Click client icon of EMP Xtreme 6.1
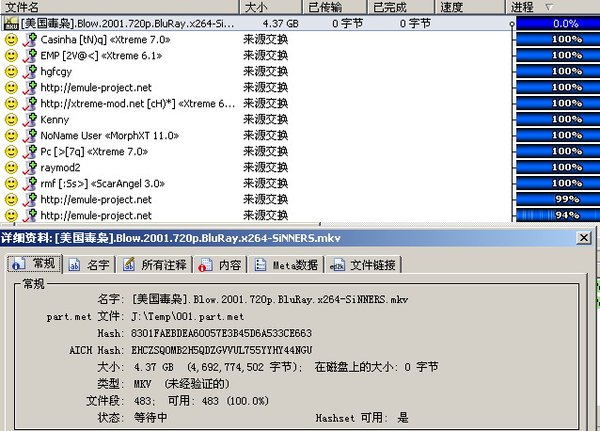This screenshot has height=431, width=600. (30, 56)
